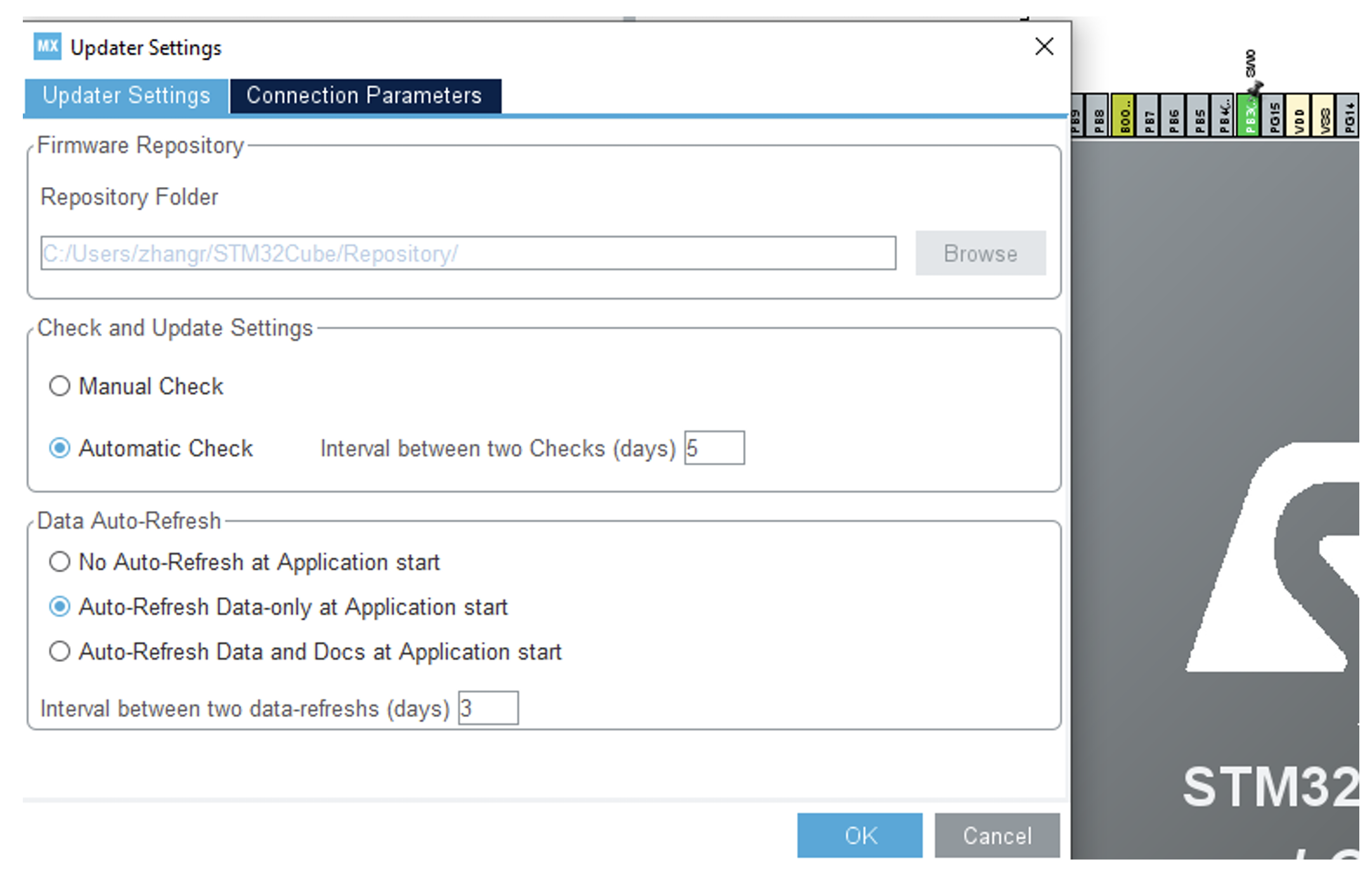Click the PG14 pin on chip

[1349, 115]
